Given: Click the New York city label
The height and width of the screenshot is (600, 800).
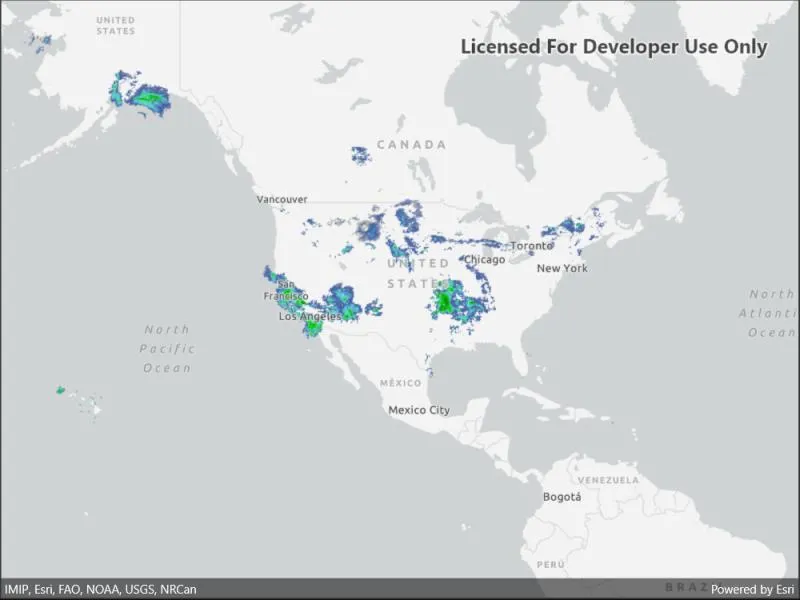Looking at the screenshot, I should 562,268.
